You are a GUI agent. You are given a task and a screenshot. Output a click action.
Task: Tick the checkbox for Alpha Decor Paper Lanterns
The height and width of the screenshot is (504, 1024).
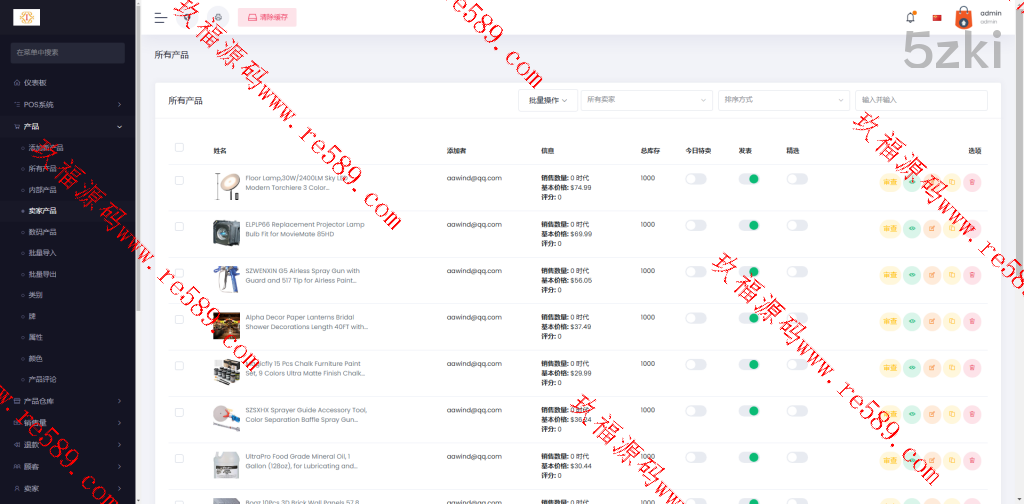179,319
